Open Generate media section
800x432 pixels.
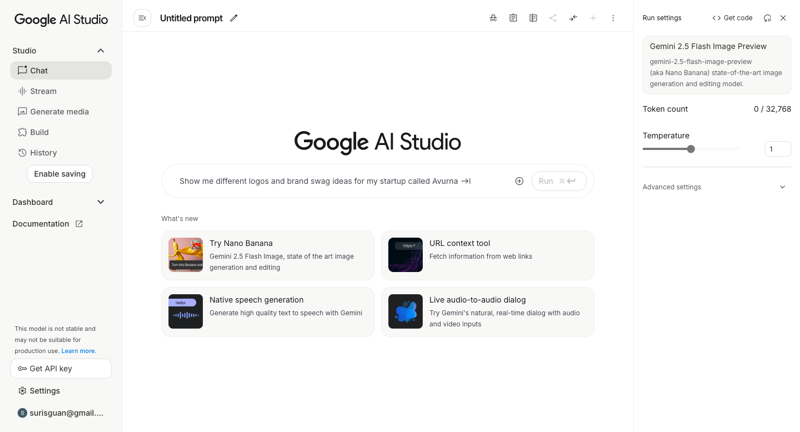61,111
